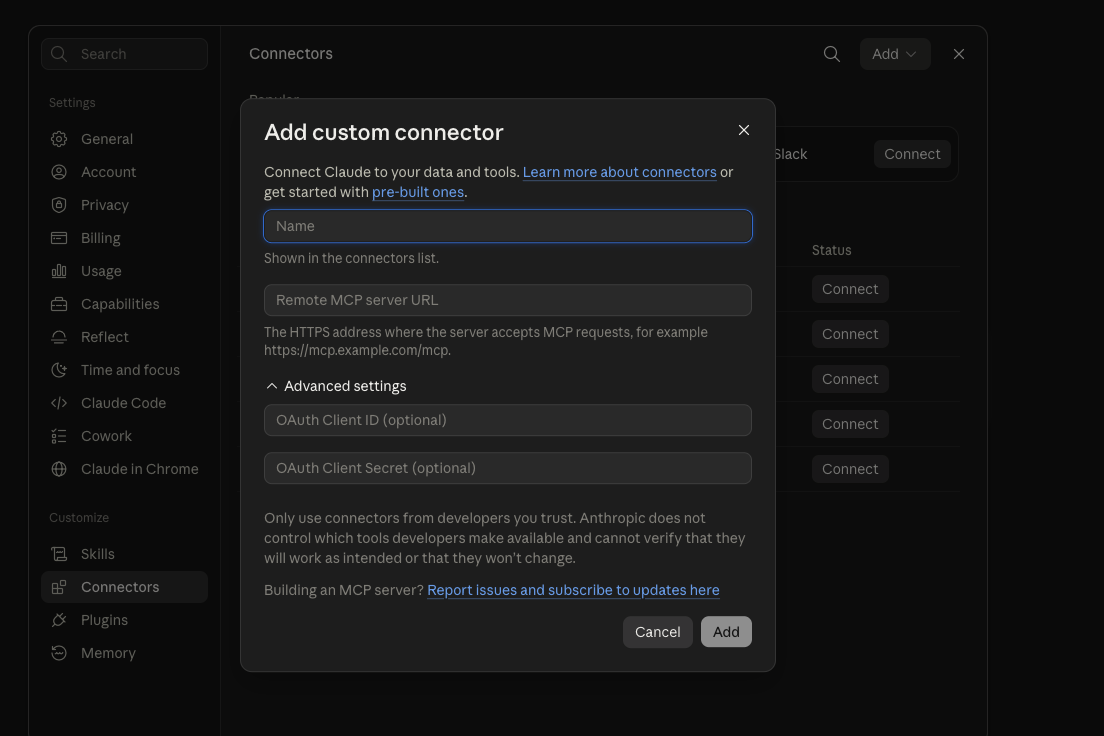Collapse the Advanced settings section
1104x736 pixels.
pos(336,386)
